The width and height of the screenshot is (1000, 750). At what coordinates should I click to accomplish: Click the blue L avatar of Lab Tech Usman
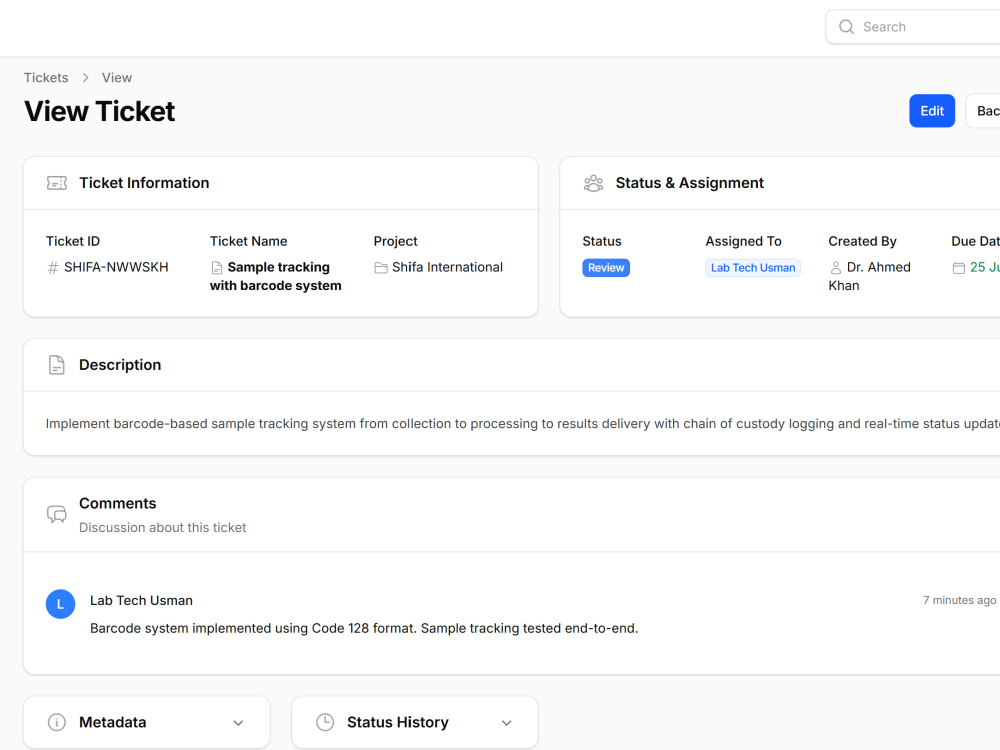[61, 604]
